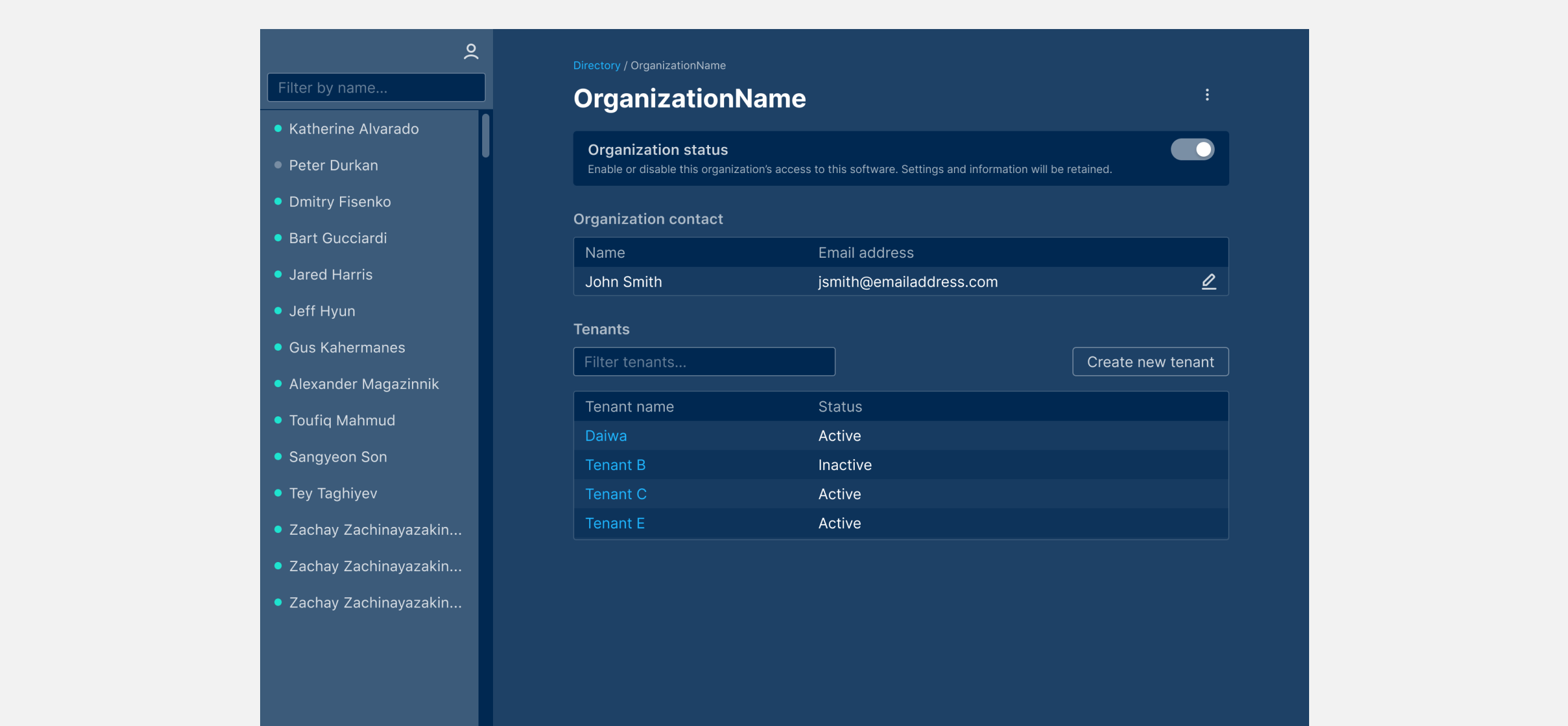Click the Filter by name search box
1568x726 pixels.
tap(376, 88)
